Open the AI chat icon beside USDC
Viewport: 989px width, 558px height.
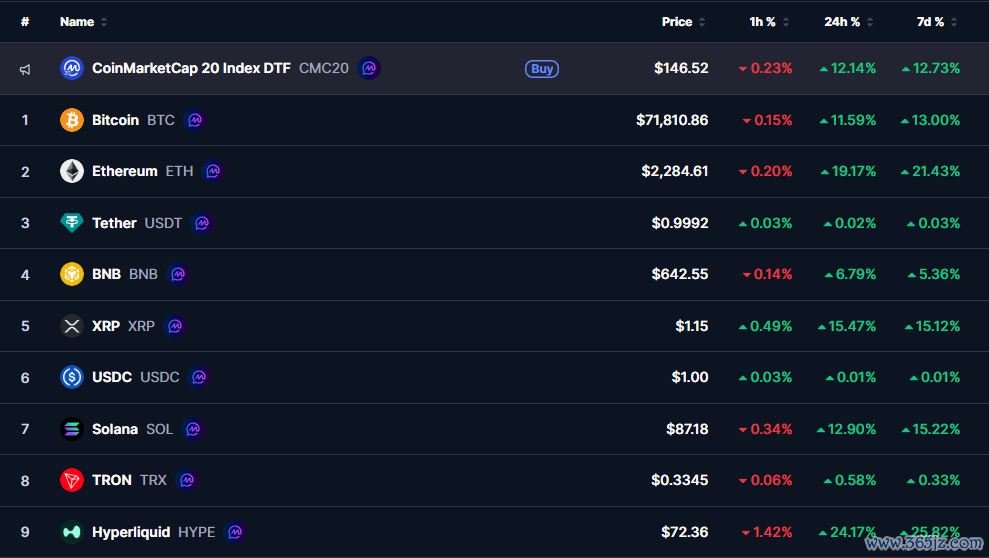point(199,377)
